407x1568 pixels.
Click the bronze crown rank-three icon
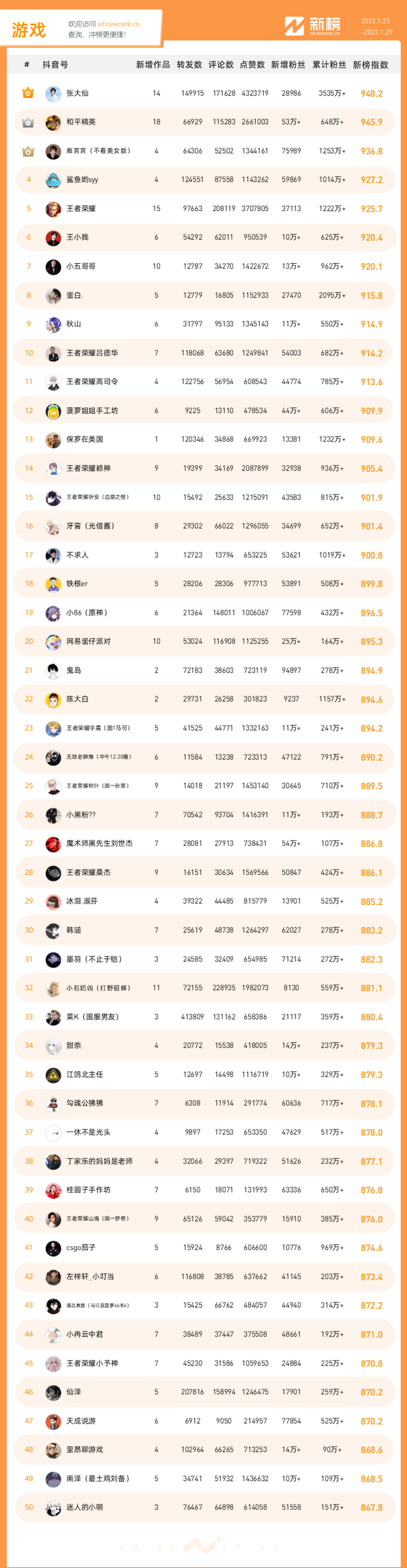[x=28, y=151]
